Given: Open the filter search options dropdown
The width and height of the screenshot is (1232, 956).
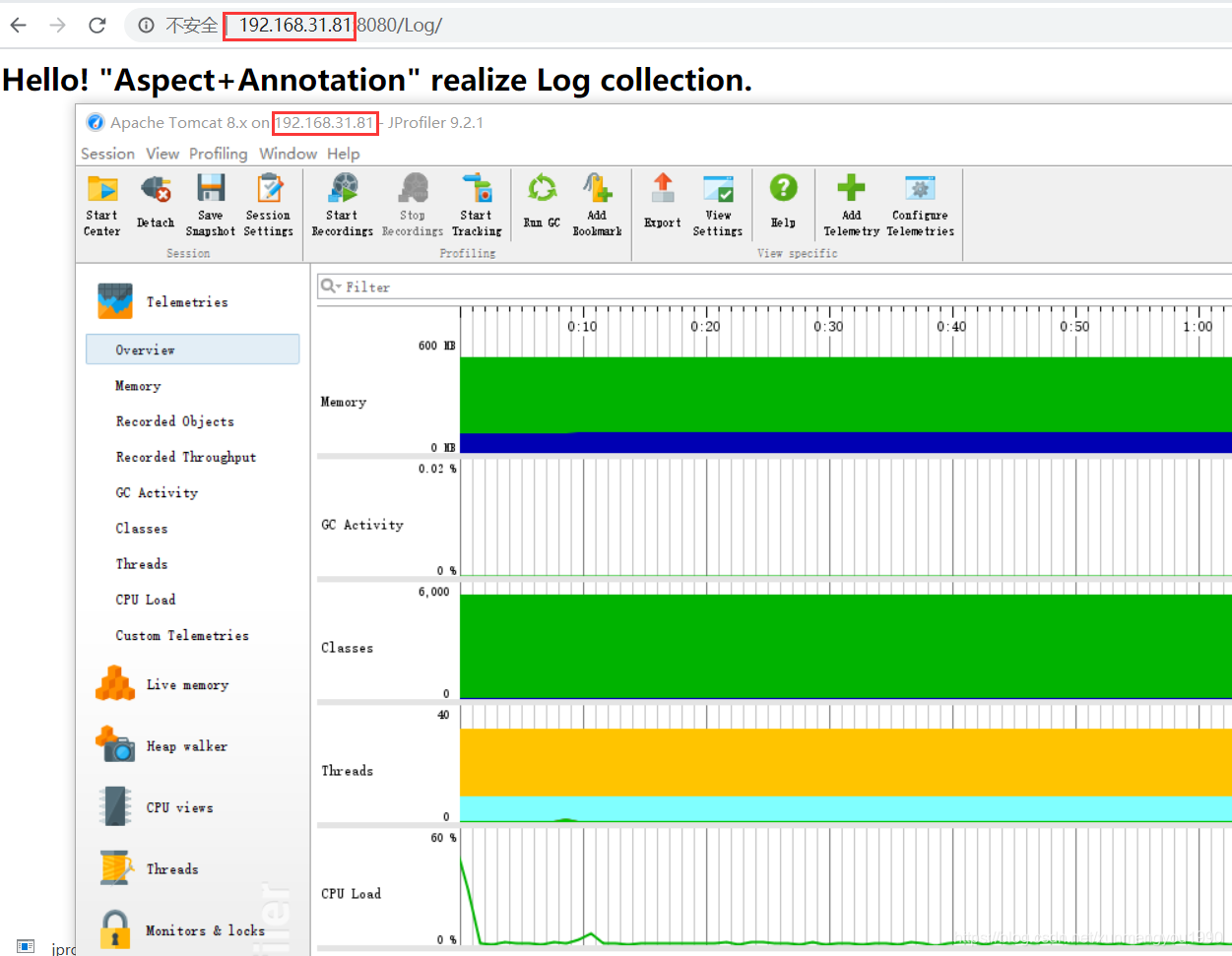Looking at the screenshot, I should (x=330, y=287).
